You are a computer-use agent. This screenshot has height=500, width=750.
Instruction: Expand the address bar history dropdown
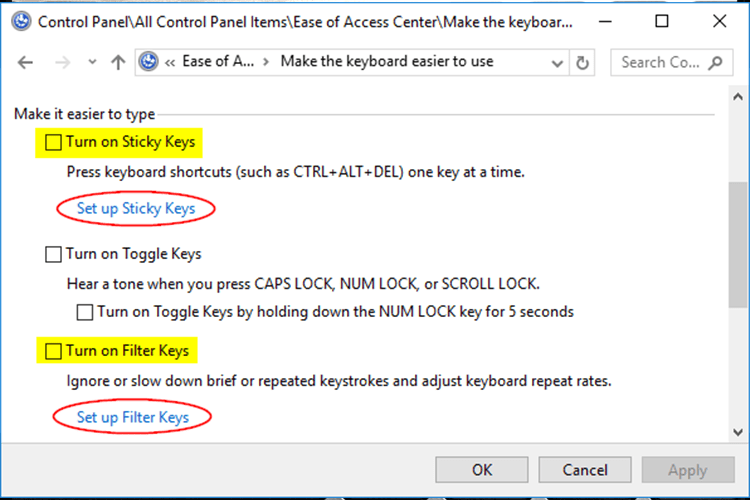[x=557, y=63]
